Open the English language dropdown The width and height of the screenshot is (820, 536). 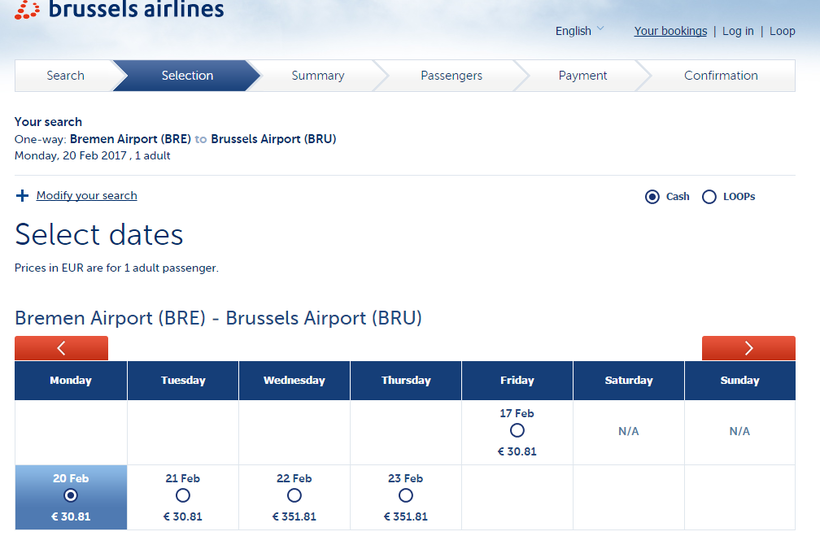pyautogui.click(x=580, y=31)
